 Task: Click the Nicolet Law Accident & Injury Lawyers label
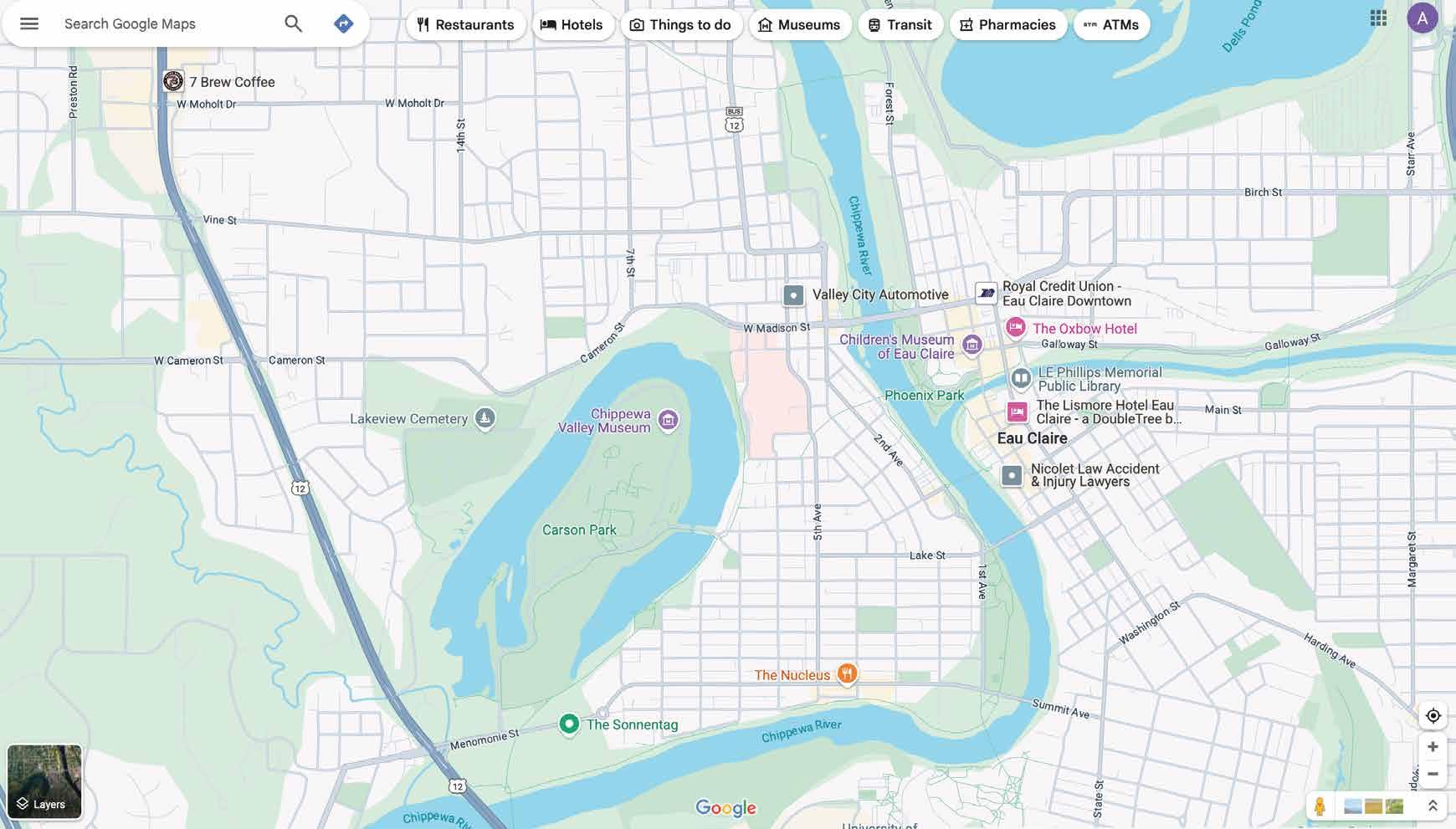(1095, 475)
